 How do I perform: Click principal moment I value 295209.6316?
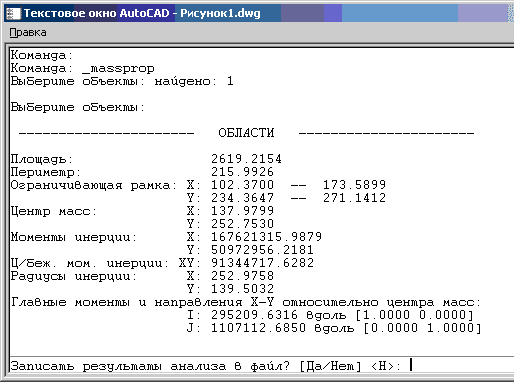(254, 315)
